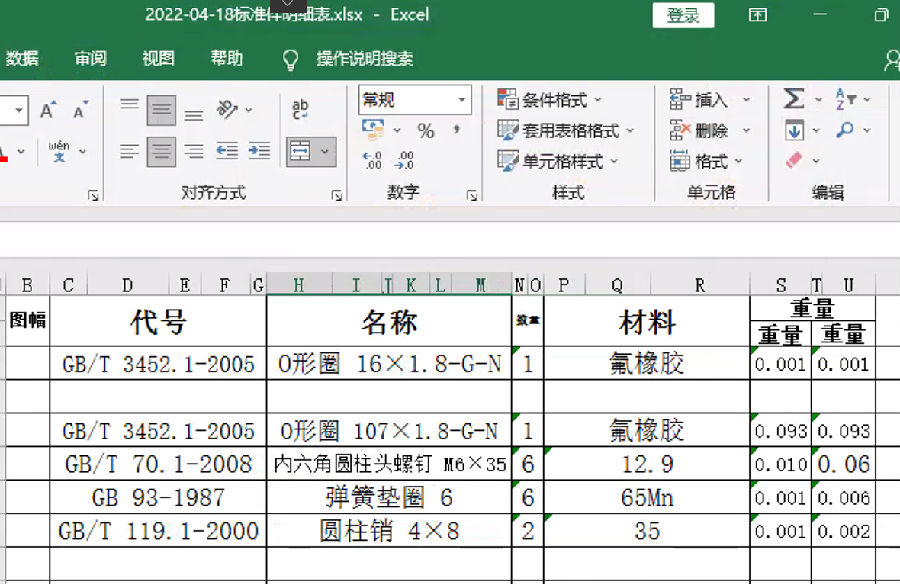
Task: Click the 登录 sign-in button
Action: 684,15
